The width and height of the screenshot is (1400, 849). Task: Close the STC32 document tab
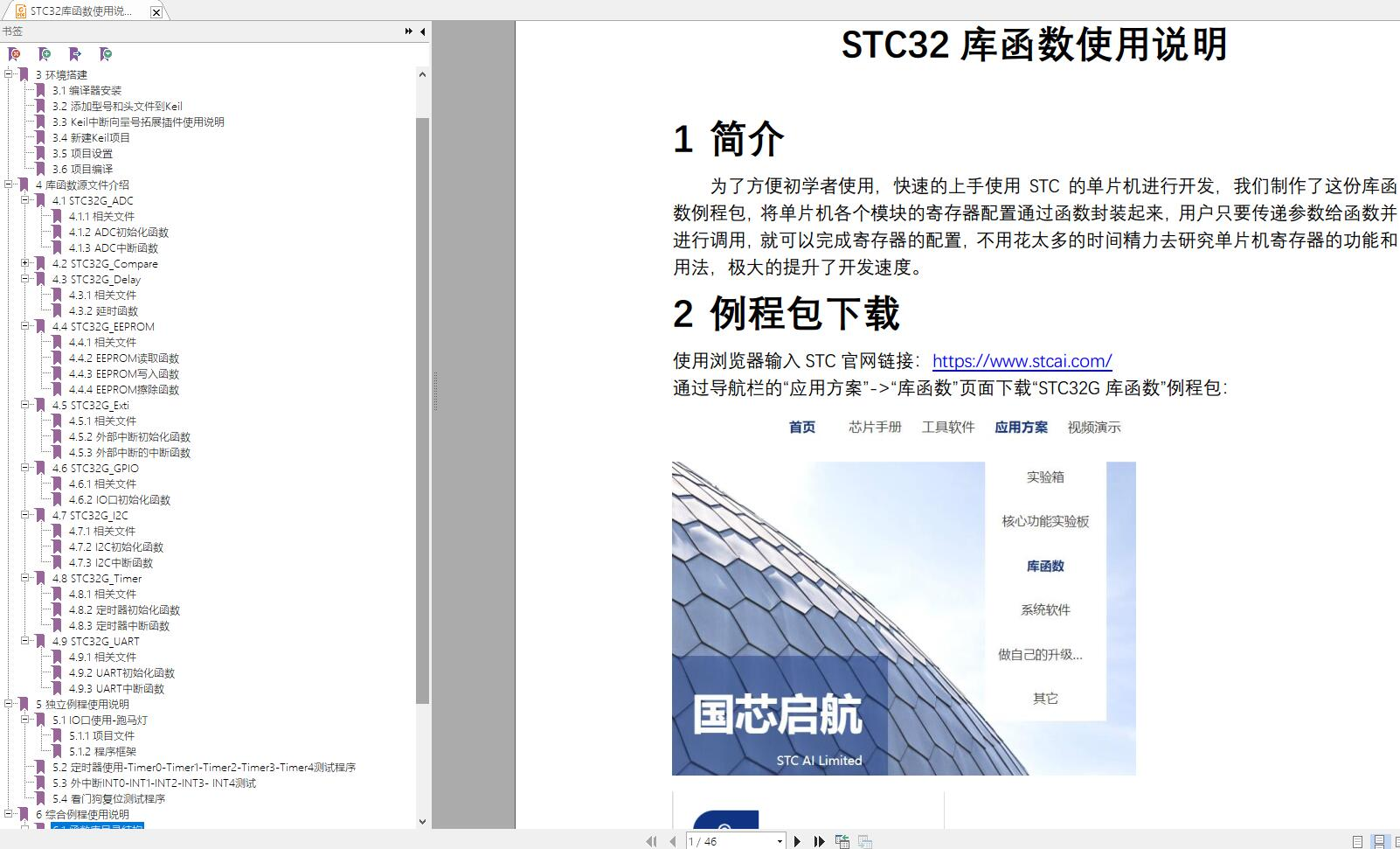pos(156,11)
